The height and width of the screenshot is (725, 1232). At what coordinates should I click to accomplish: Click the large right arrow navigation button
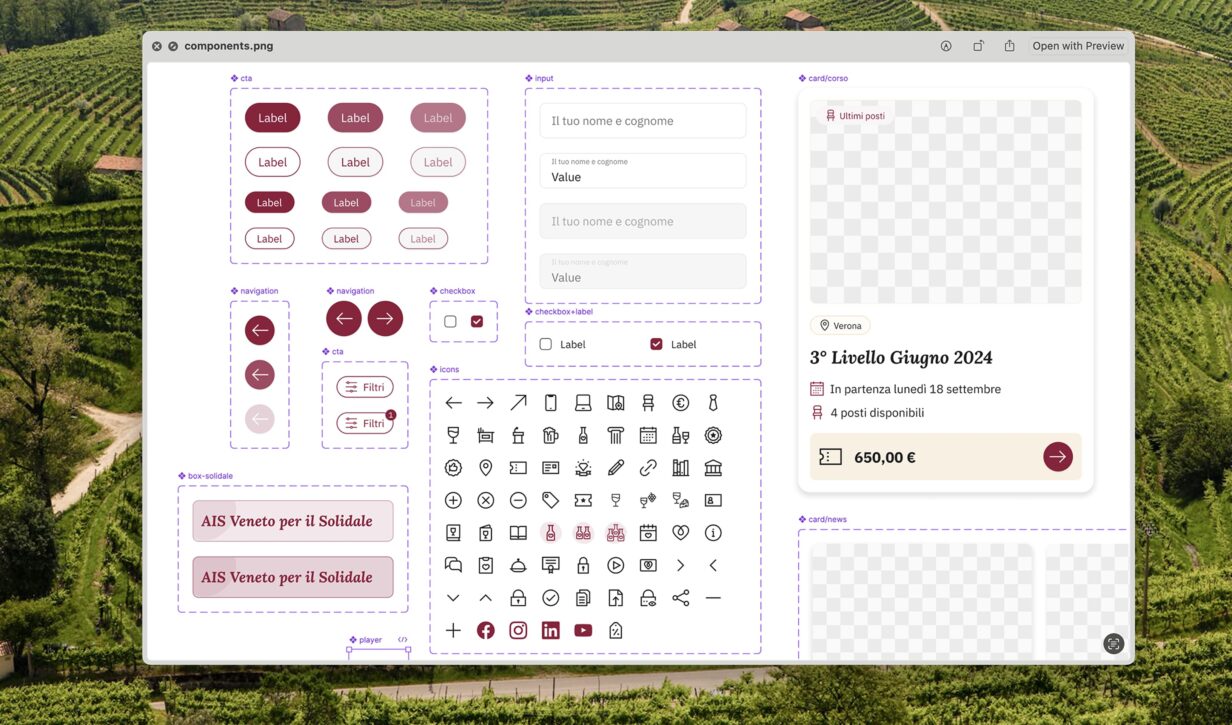[385, 318]
